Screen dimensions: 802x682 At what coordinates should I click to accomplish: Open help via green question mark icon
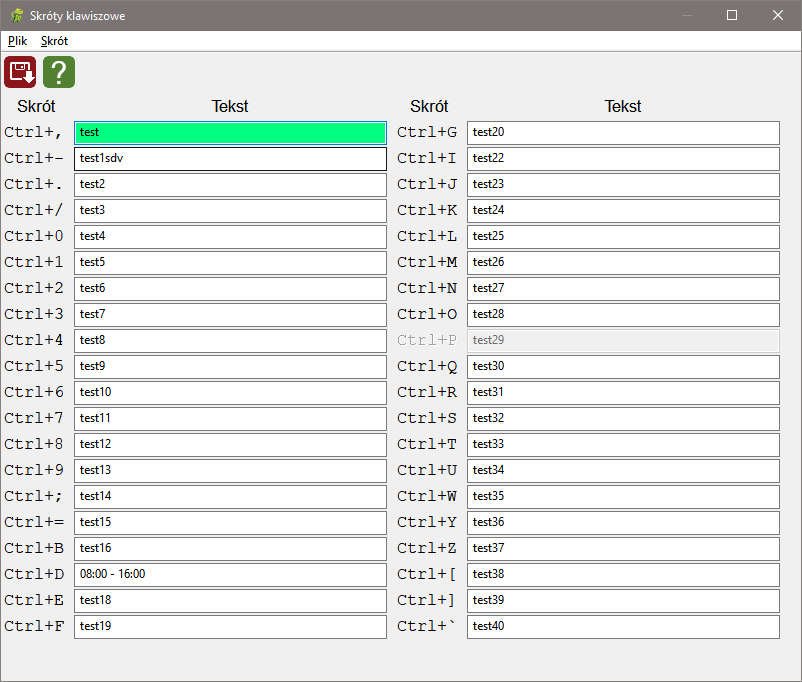(x=59, y=72)
